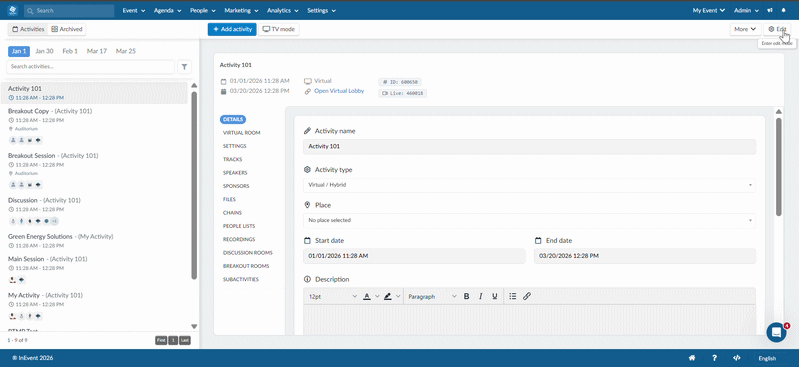
Task: Open the People menu
Action: [x=203, y=10]
